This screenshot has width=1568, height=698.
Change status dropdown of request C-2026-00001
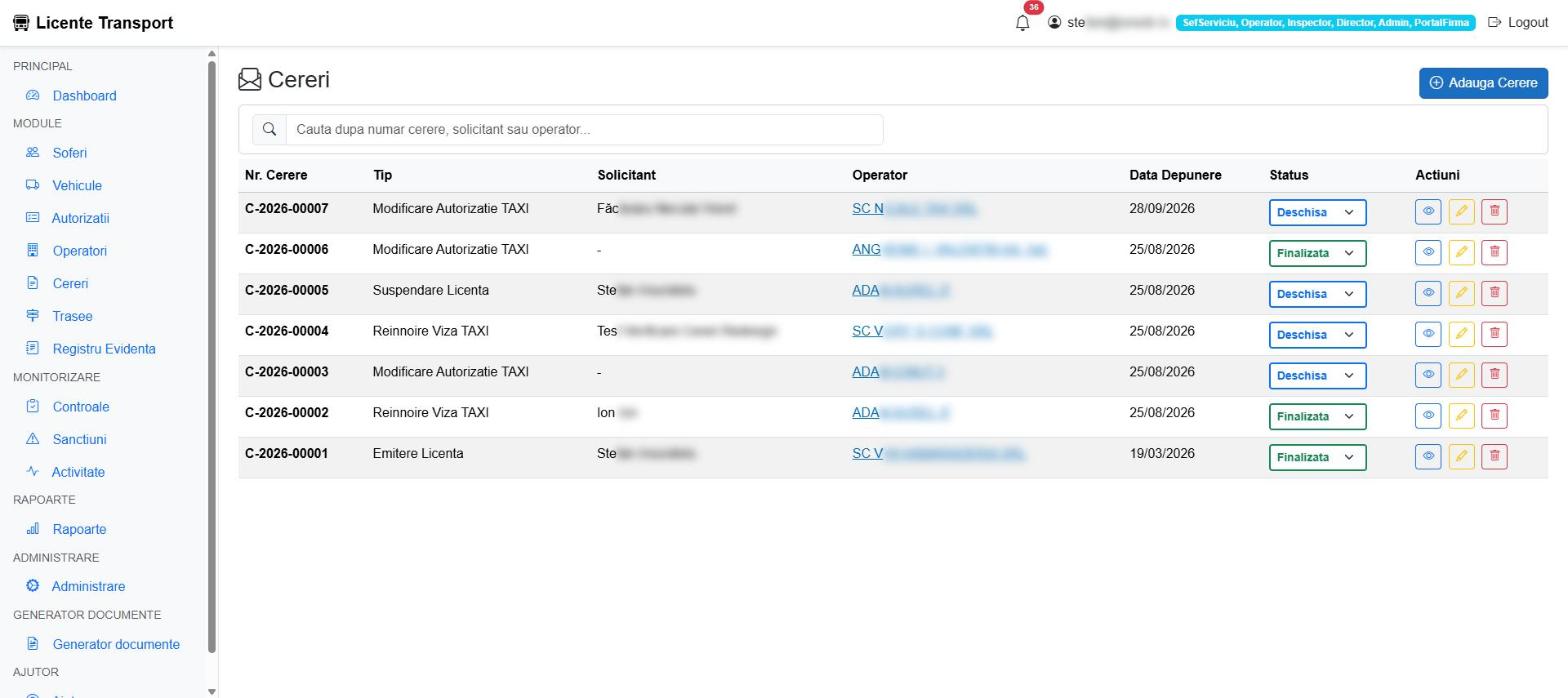tap(1317, 457)
